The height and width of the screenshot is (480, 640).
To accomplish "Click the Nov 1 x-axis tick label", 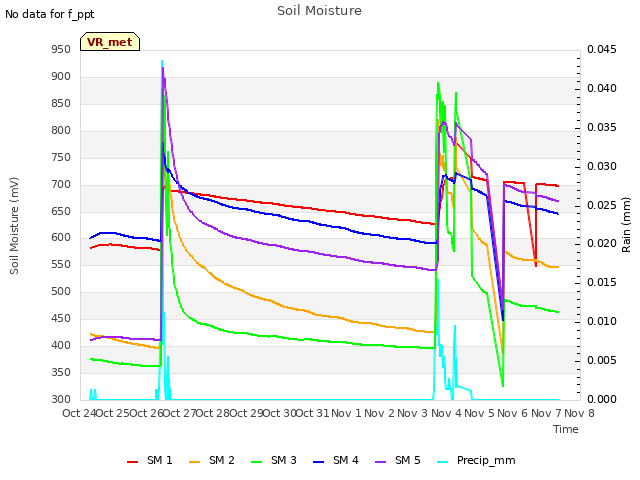I will click(x=346, y=413).
